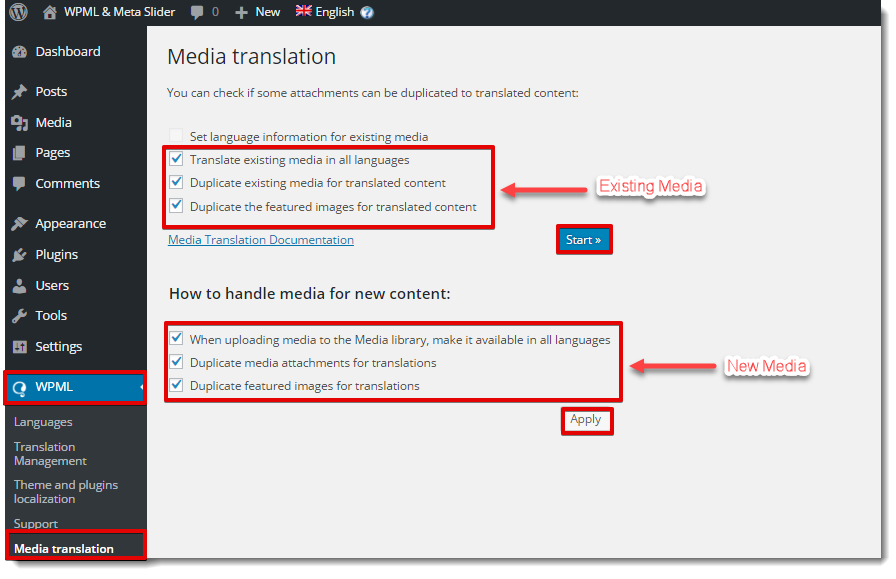Click the home site icon
Image resolution: width=896 pixels, height=579 pixels.
50,12
